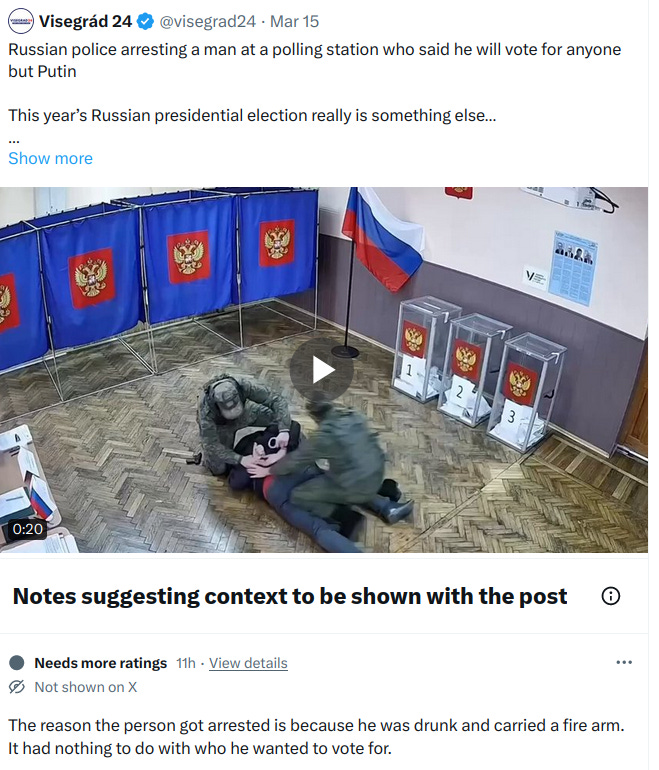Screen dimensions: 659x770
Task: Click the blue verified badge icon
Action: [145, 22]
